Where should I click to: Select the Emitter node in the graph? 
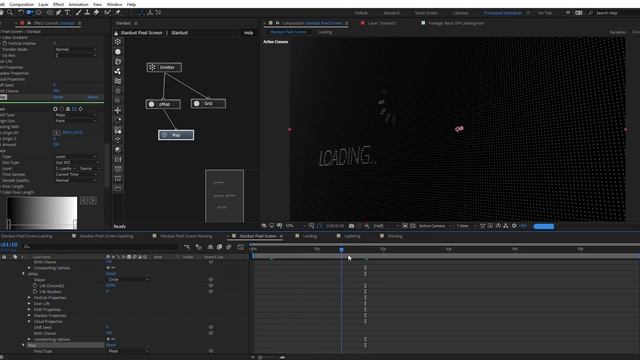point(164,67)
